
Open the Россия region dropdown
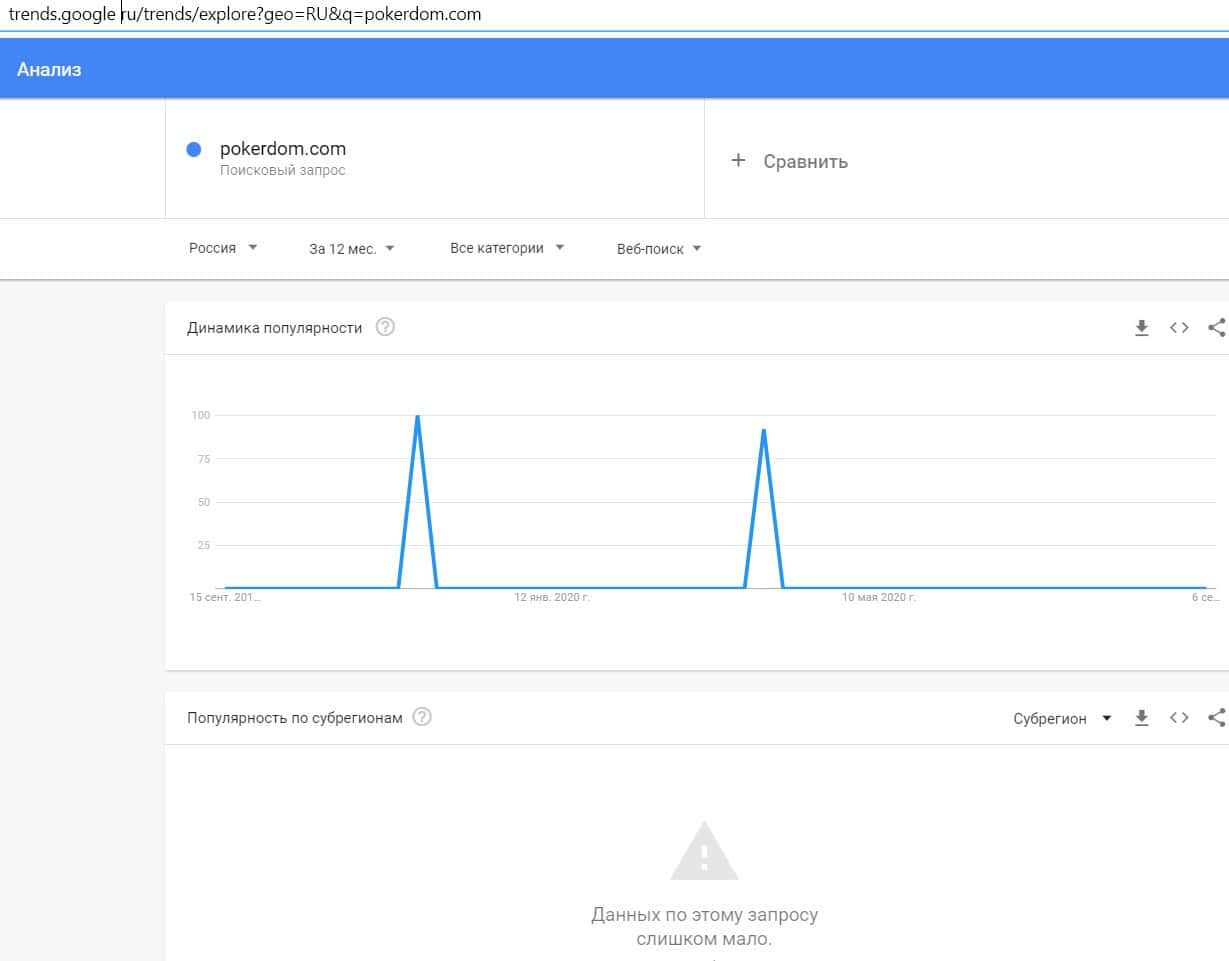[x=223, y=248]
